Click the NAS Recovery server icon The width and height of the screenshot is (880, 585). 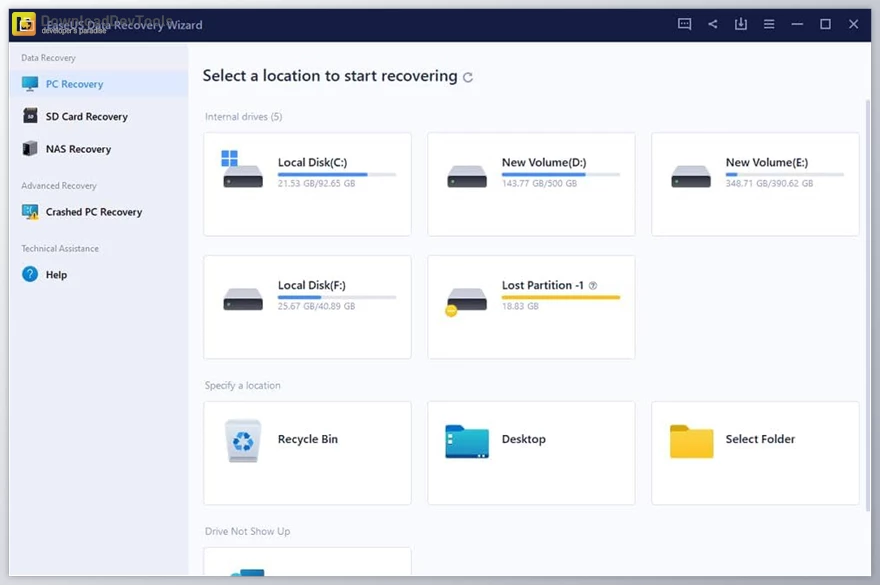tap(30, 149)
